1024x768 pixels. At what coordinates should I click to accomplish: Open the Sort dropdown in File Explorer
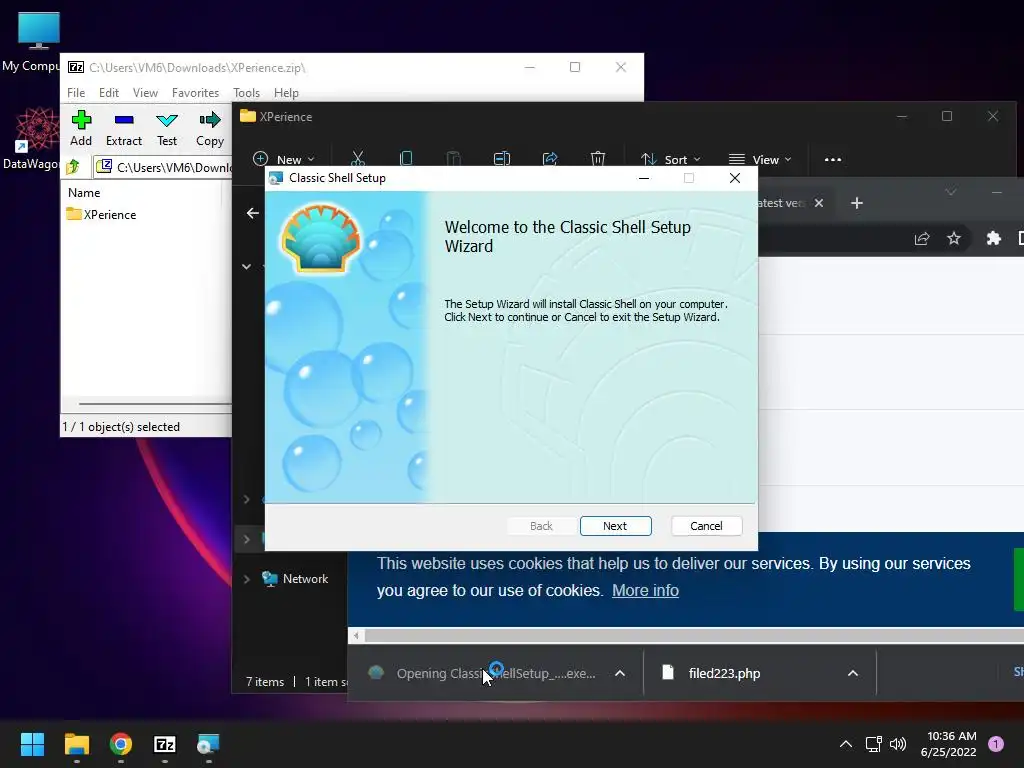click(x=671, y=159)
